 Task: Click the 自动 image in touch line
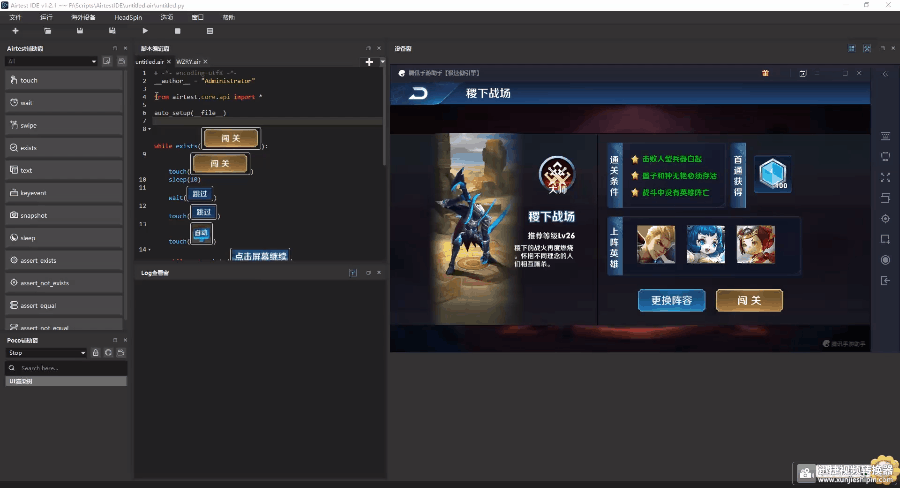[201, 233]
